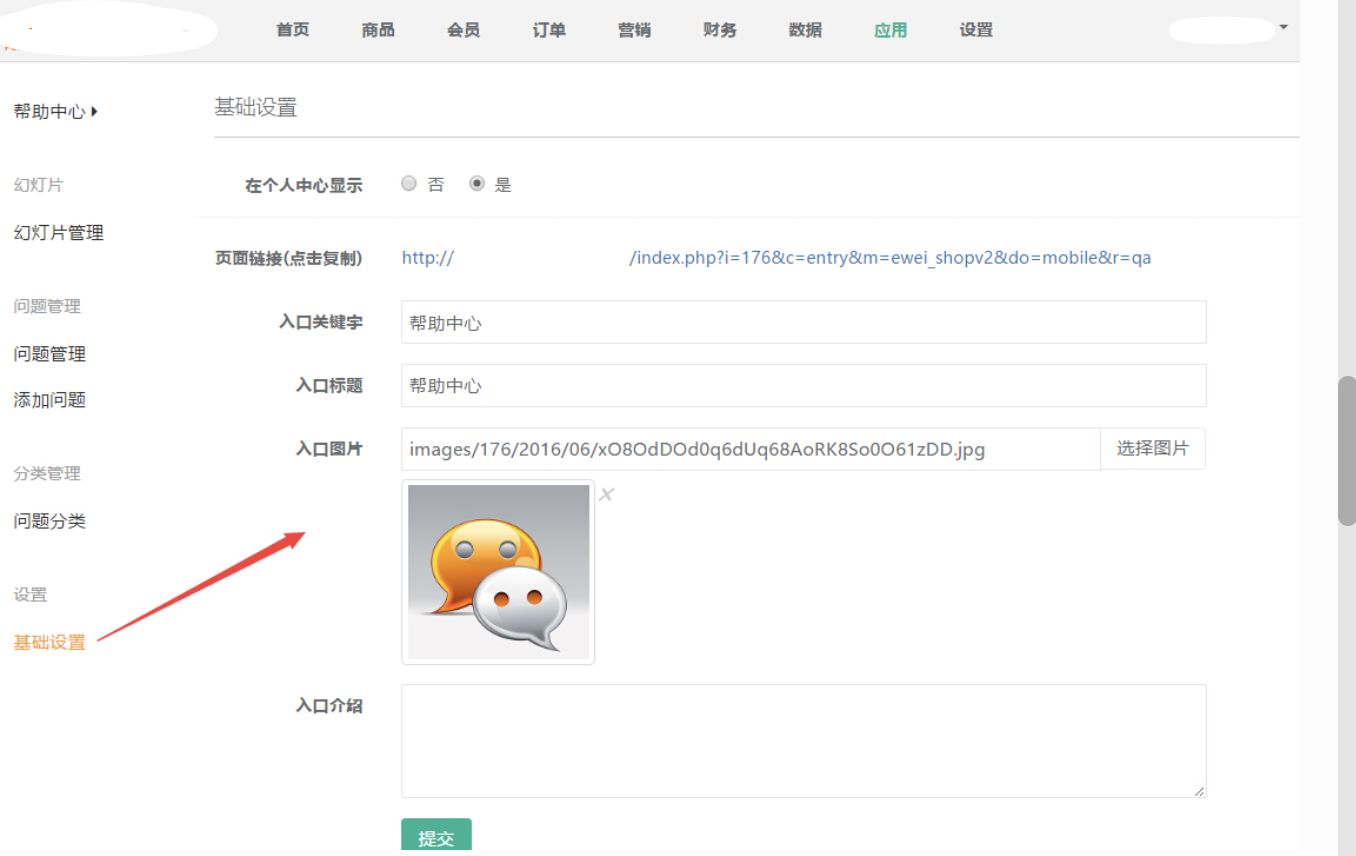
Task: Expand the account dropdown arrow
Action: click(x=1283, y=27)
